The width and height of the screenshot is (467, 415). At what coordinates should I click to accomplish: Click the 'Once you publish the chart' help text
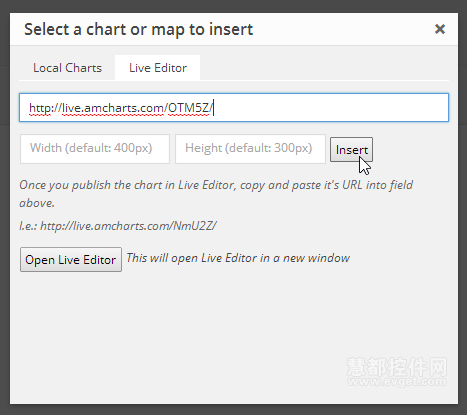[216, 194]
